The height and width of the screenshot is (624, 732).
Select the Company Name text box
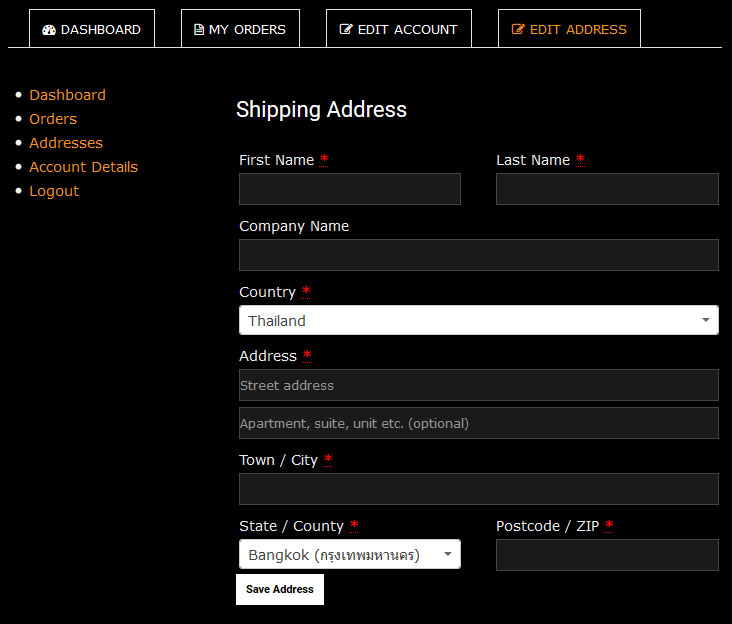tap(478, 255)
